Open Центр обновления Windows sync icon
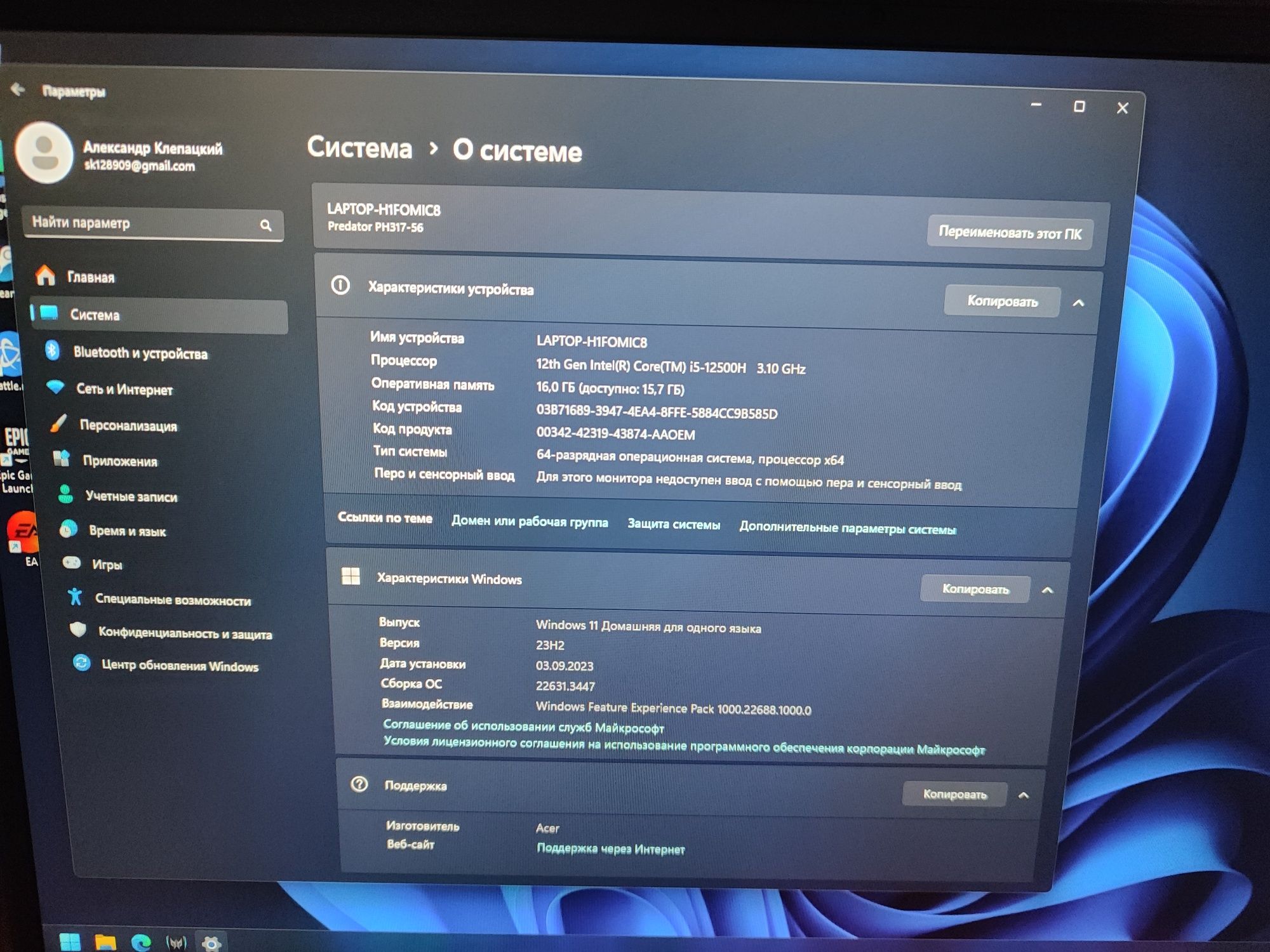1270x952 pixels. coord(81,663)
